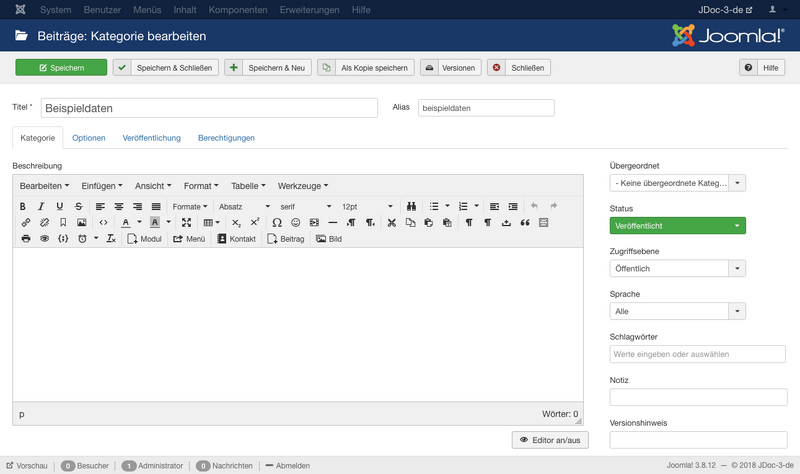This screenshot has height=474, width=800.
Task: Apply superscript formatting
Action: pyautogui.click(x=255, y=222)
